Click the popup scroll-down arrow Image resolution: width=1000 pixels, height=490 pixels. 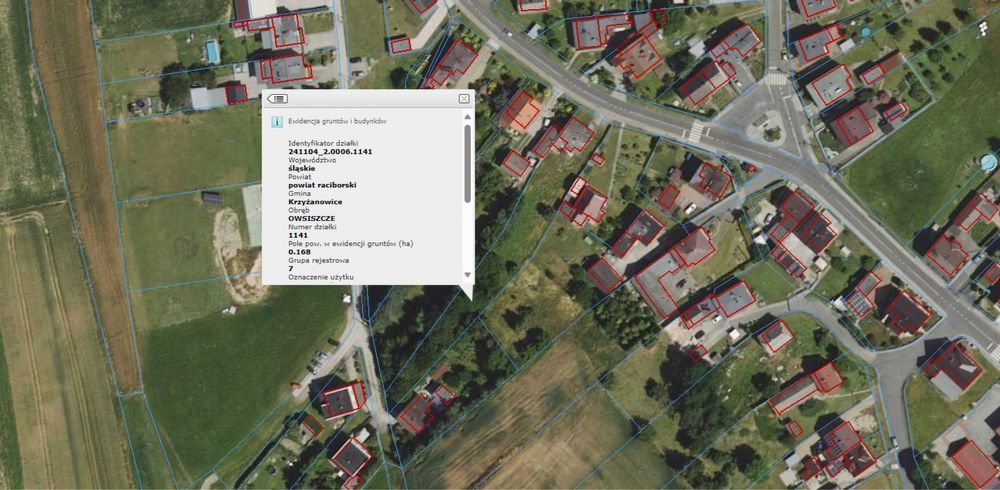click(467, 275)
